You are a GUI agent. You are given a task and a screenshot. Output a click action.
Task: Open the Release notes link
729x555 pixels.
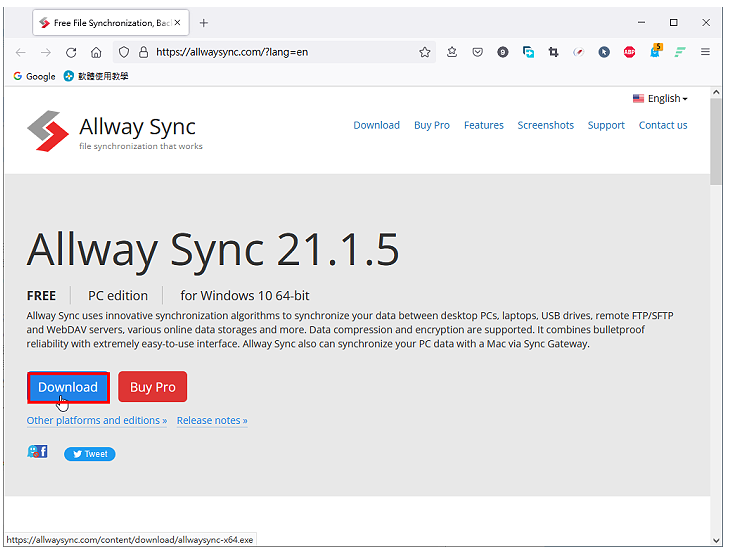click(x=212, y=421)
